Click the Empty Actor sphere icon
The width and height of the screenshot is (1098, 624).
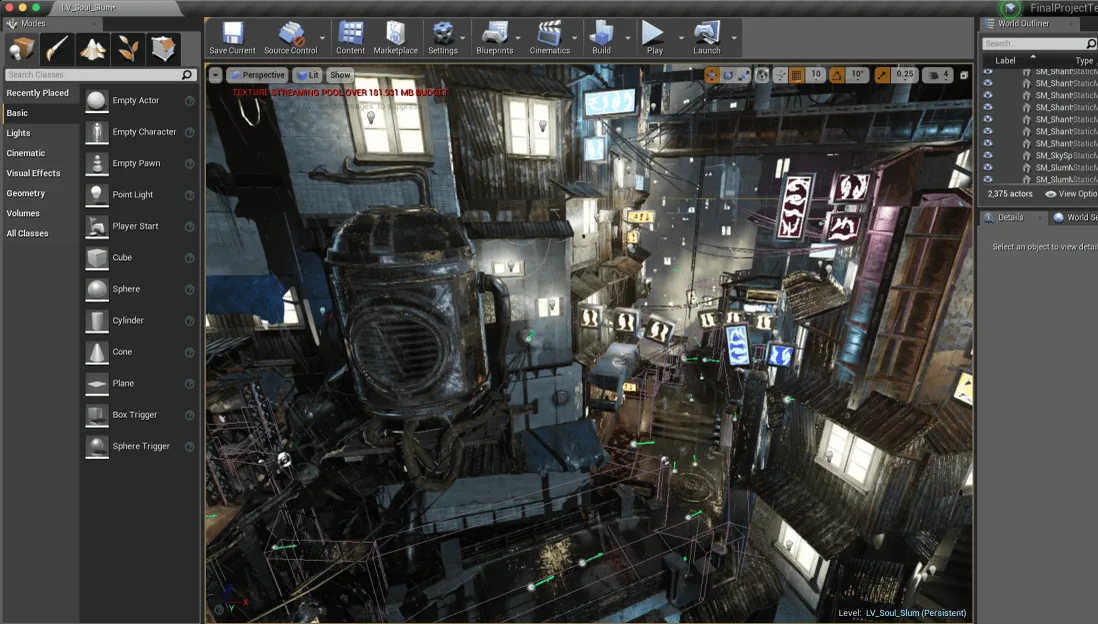point(97,101)
